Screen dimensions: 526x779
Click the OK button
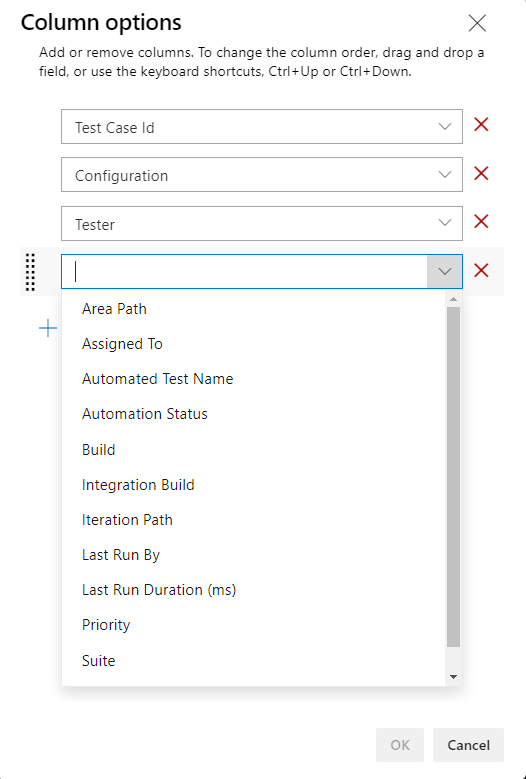coord(400,745)
